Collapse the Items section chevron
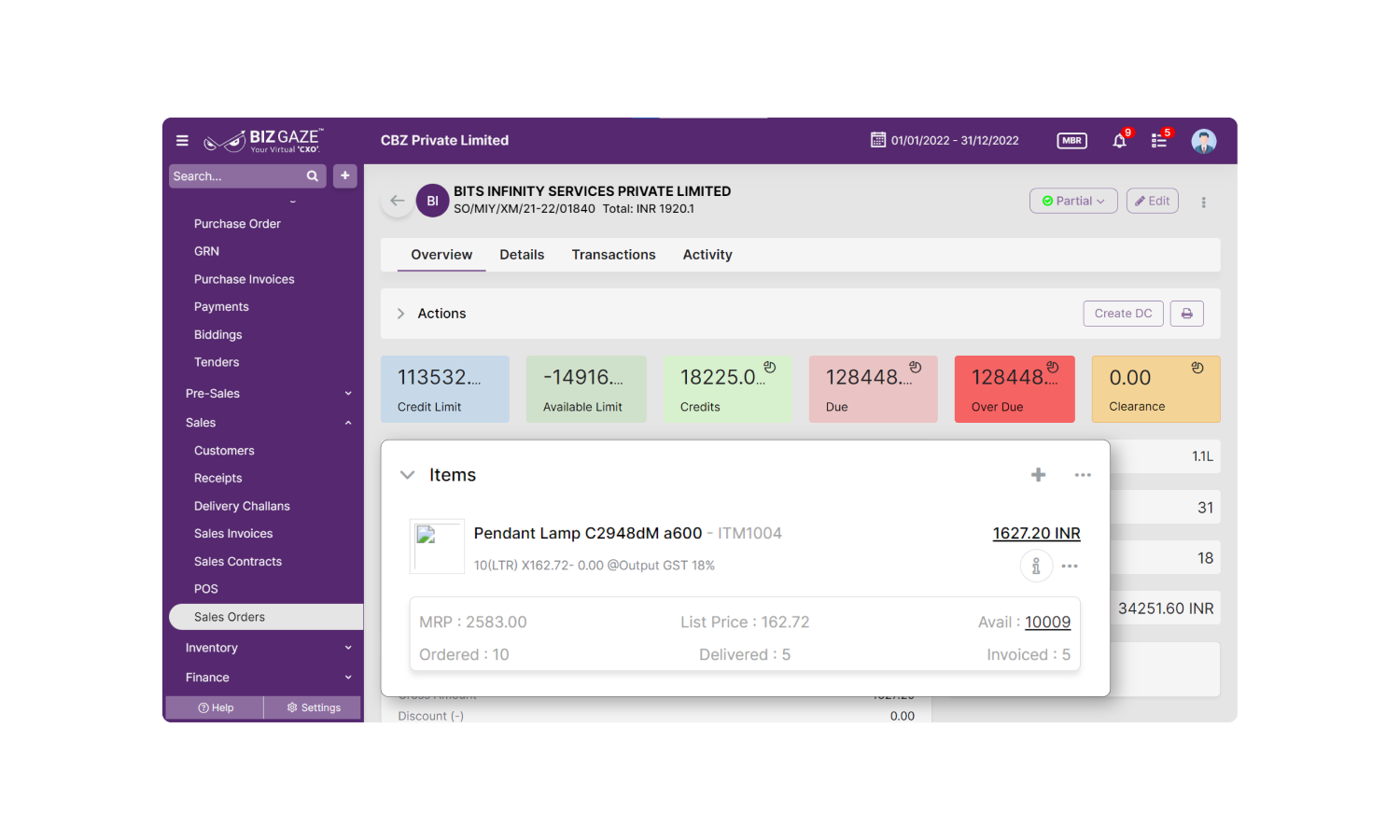Viewport: 1400px width, 840px height. coord(407,475)
